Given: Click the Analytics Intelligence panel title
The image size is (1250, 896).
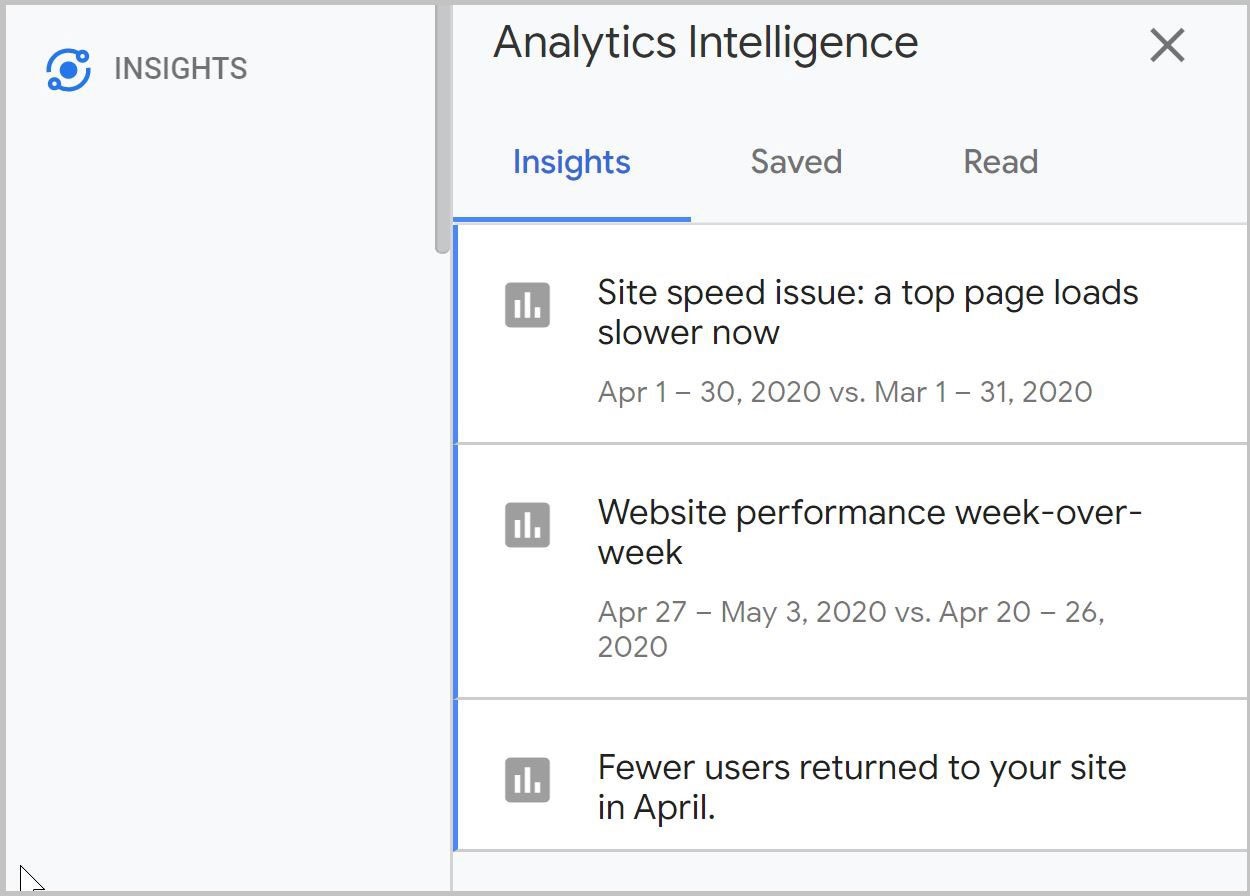Looking at the screenshot, I should (x=703, y=42).
